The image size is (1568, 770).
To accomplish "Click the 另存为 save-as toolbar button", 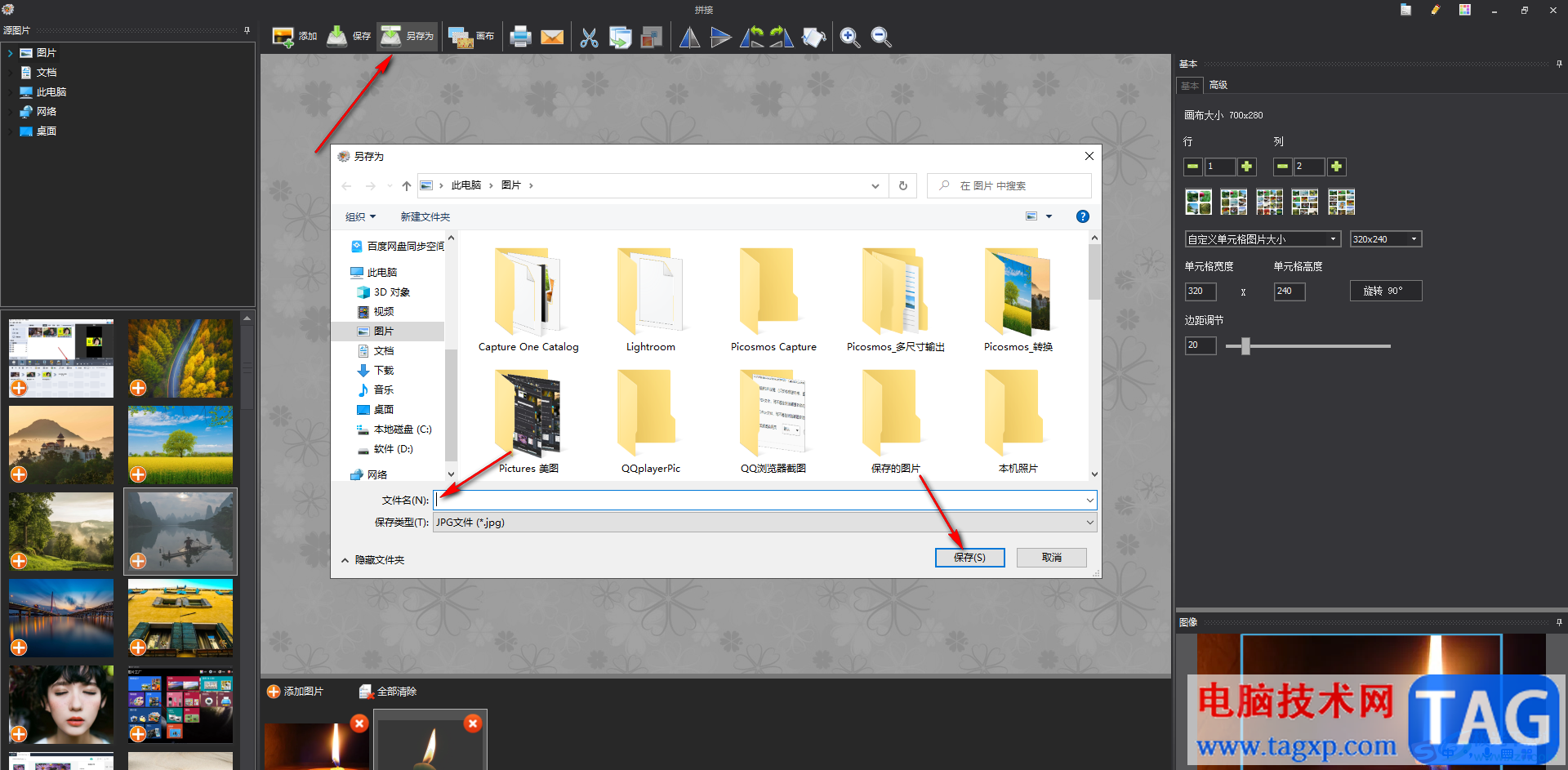I will coord(408,37).
